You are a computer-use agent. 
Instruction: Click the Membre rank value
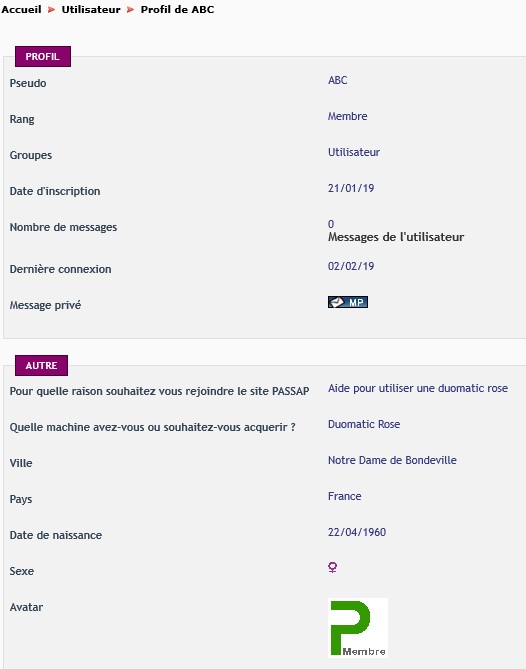point(347,116)
